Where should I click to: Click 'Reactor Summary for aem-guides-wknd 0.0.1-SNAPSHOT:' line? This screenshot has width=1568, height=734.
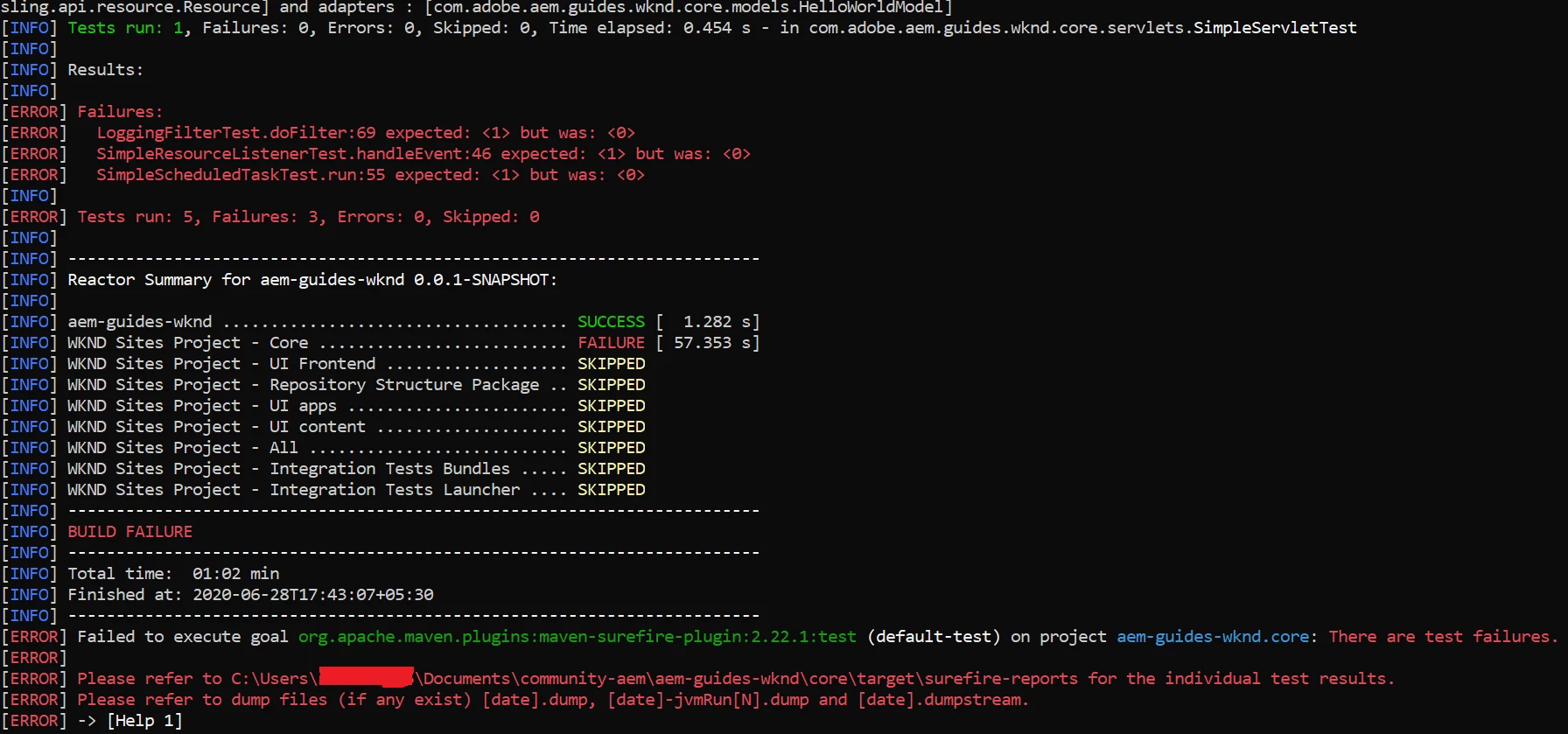click(312, 280)
